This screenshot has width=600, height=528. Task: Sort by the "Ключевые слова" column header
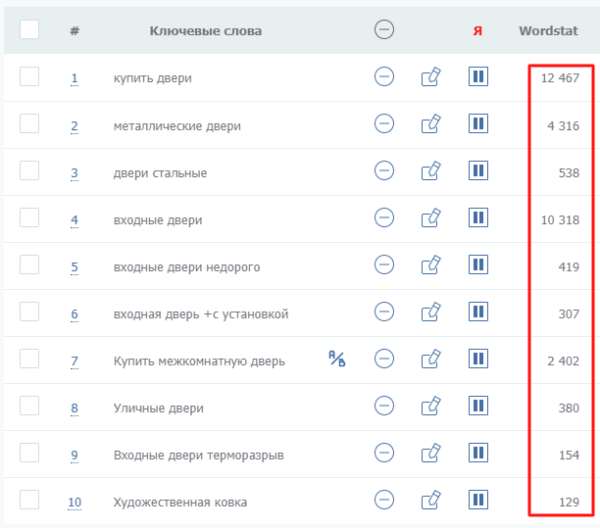(205, 31)
